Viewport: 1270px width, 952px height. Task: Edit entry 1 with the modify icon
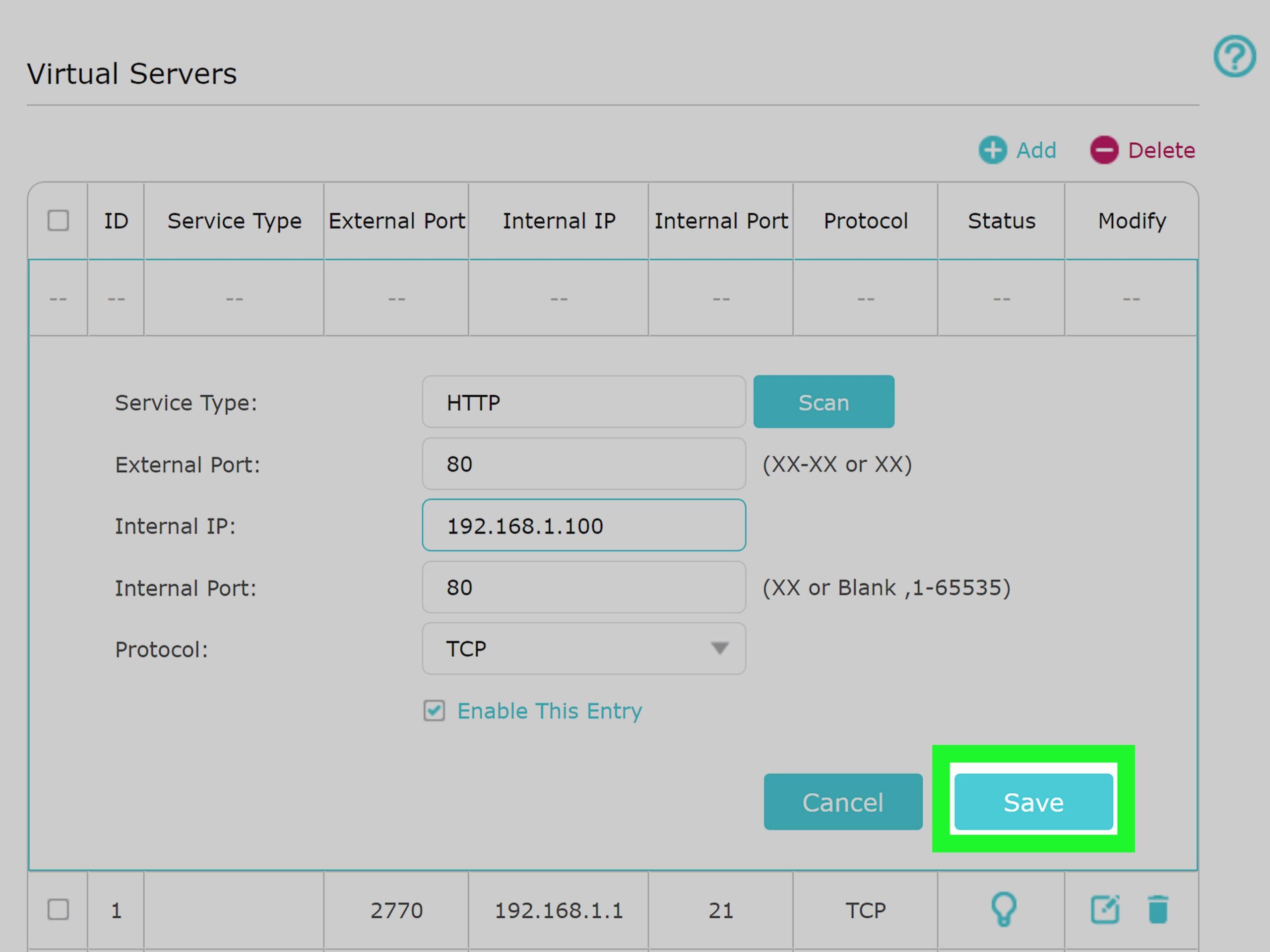coord(1105,909)
